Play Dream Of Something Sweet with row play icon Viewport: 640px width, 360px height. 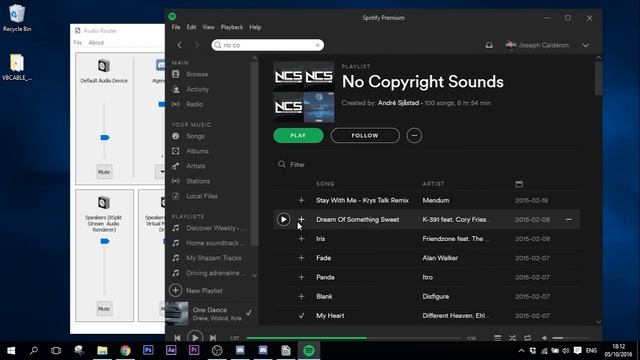click(x=283, y=220)
